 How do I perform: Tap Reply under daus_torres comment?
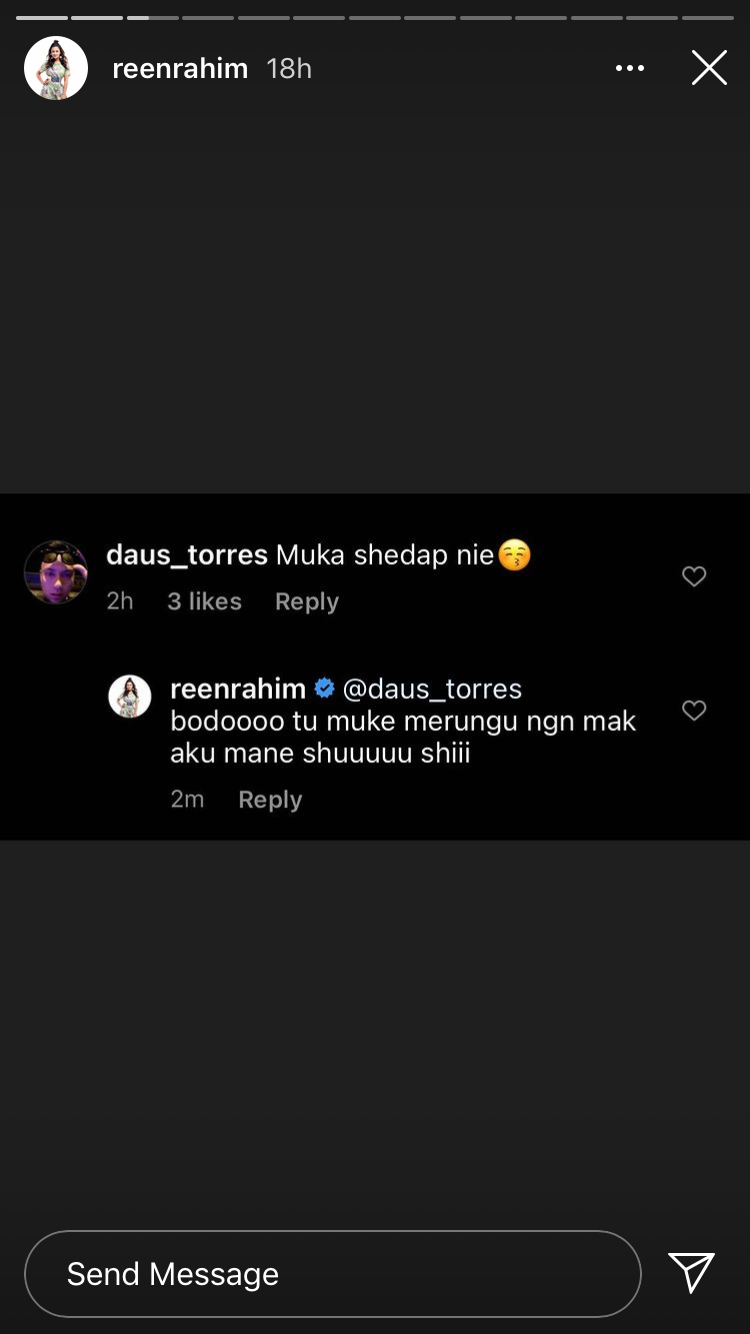[x=307, y=601]
